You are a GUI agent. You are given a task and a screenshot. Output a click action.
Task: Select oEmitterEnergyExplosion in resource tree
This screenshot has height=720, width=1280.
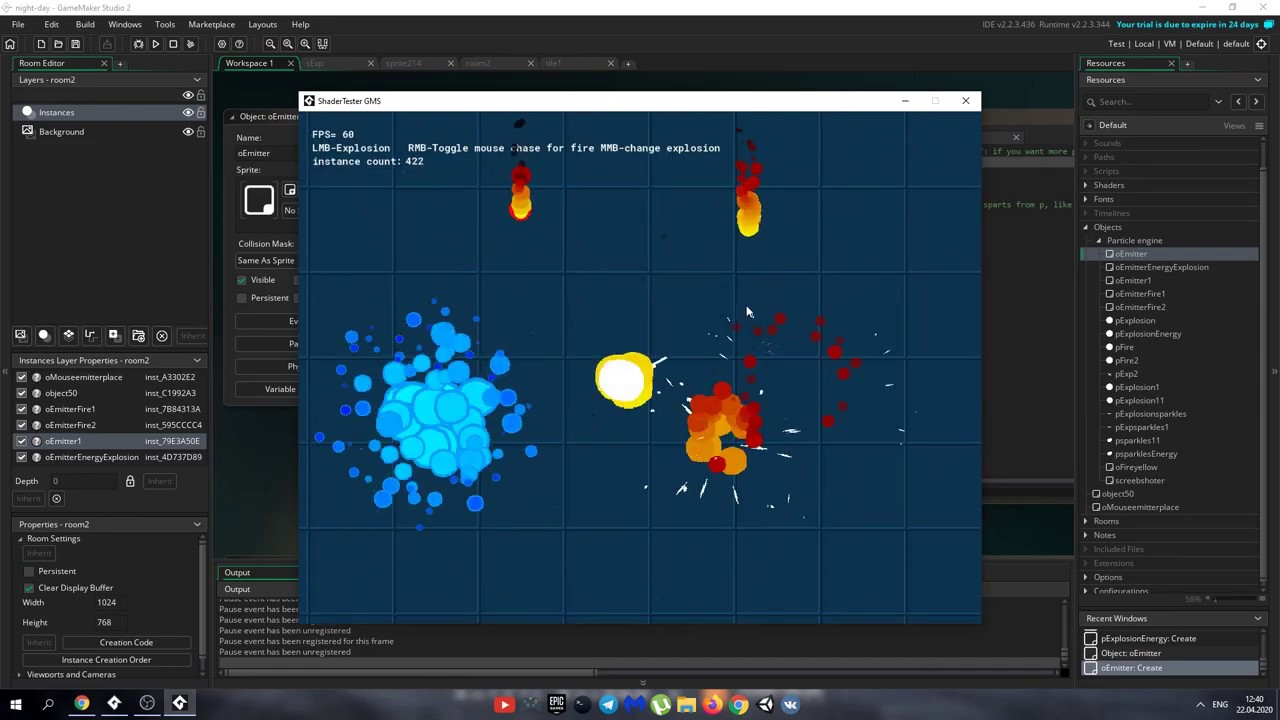(x=1161, y=267)
